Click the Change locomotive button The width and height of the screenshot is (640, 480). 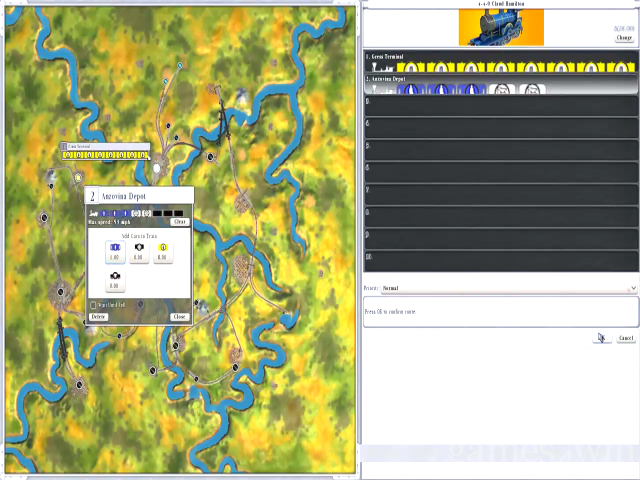624,38
